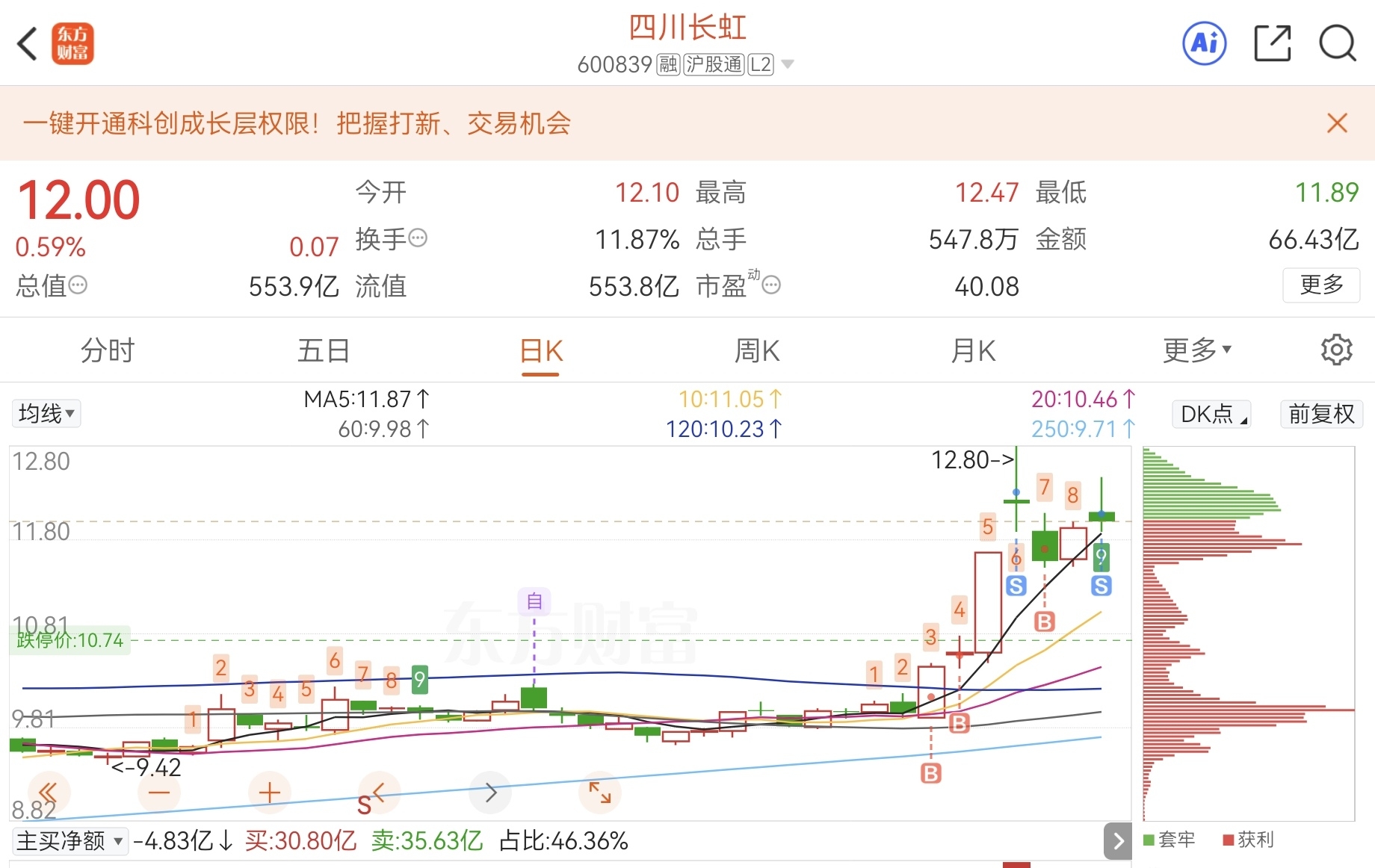
Task: Expand side panel with gray arrow button
Action: tap(1118, 841)
